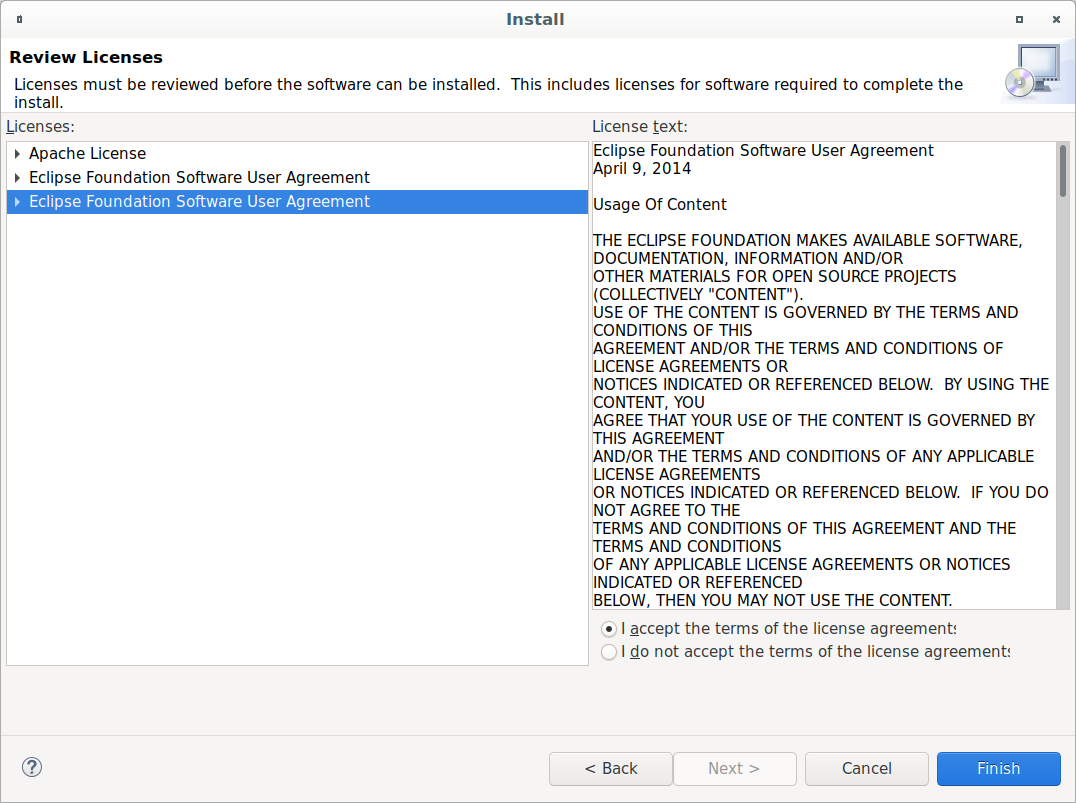The image size is (1076, 803).
Task: Expand the Apache License entry
Action: [16, 153]
